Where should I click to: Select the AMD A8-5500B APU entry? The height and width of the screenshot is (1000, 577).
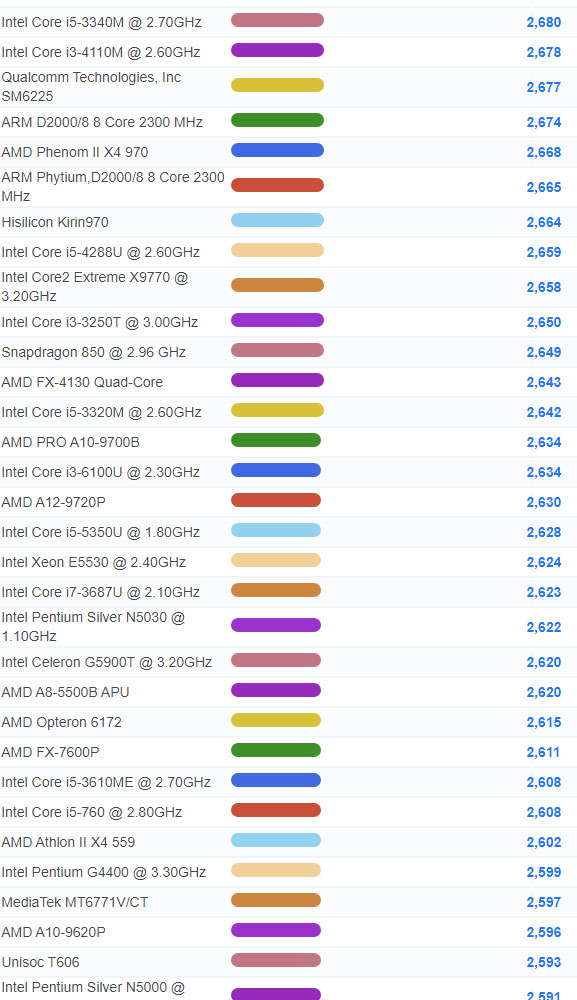coord(65,693)
